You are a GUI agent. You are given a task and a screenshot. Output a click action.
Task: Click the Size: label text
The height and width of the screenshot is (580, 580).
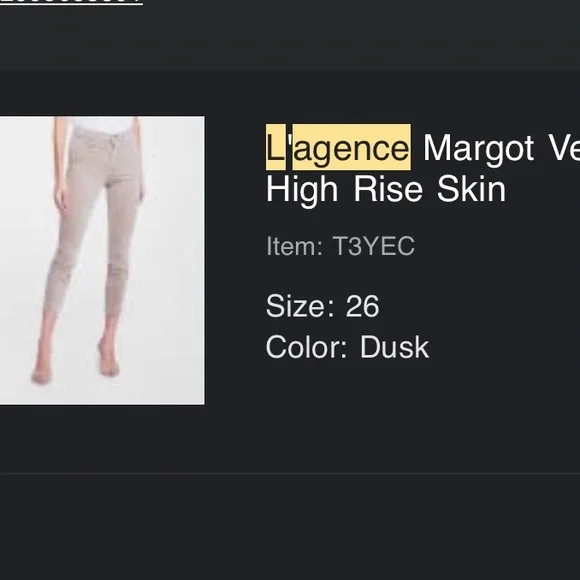pyautogui.click(x=300, y=306)
